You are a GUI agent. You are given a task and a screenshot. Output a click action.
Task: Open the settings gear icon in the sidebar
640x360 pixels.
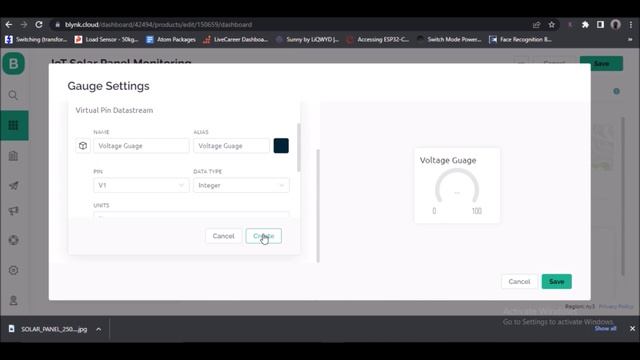pyautogui.click(x=13, y=270)
